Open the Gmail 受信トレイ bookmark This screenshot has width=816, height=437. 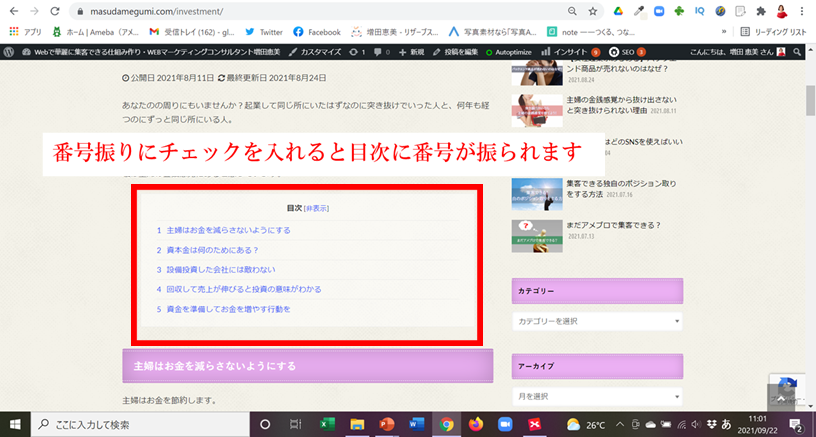(192, 32)
